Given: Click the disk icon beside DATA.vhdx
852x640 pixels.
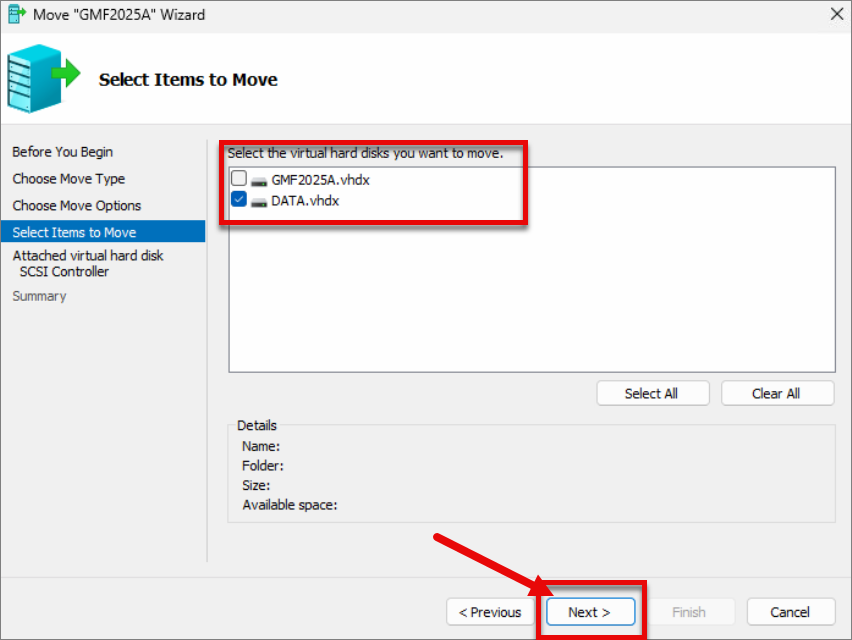Looking at the screenshot, I should 259,202.
